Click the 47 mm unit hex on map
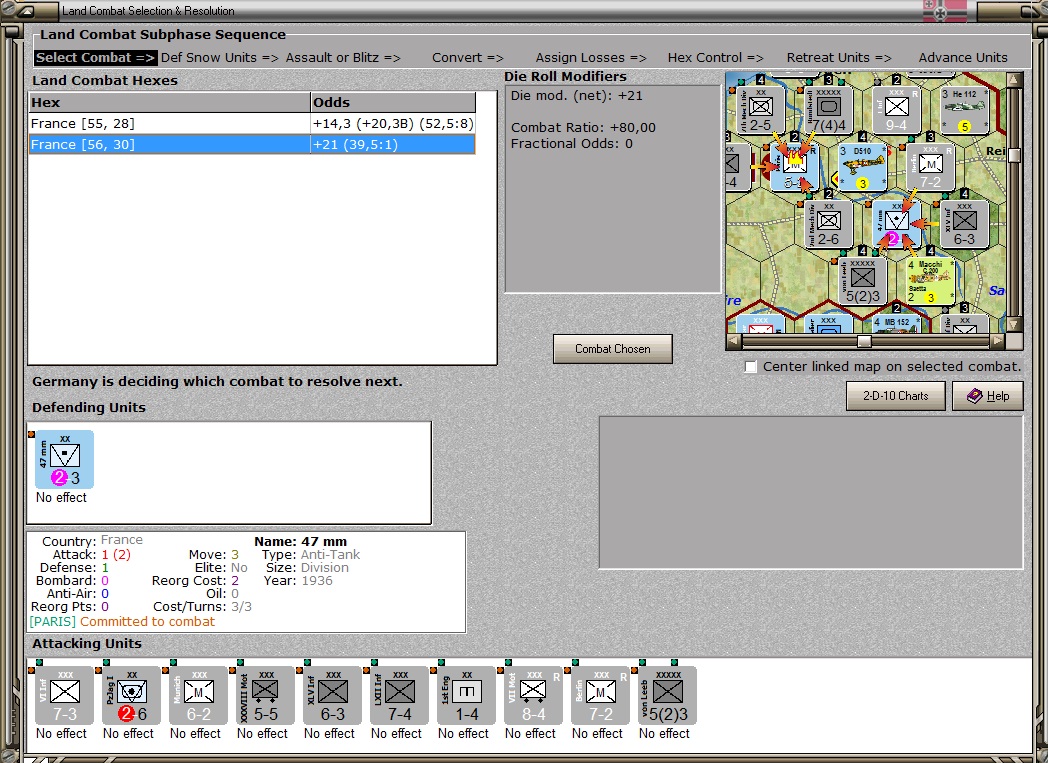 896,224
